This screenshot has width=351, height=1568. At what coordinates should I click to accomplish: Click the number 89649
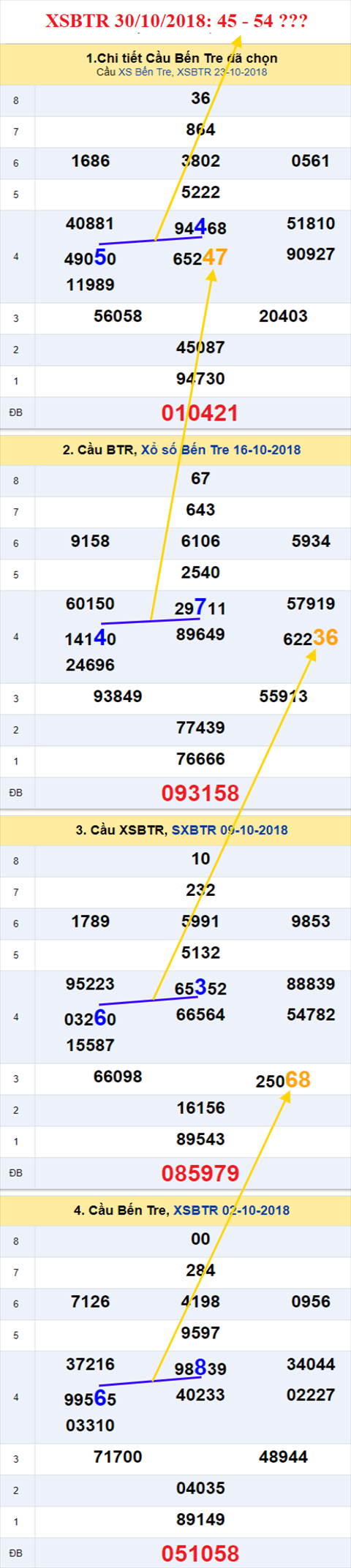click(200, 635)
